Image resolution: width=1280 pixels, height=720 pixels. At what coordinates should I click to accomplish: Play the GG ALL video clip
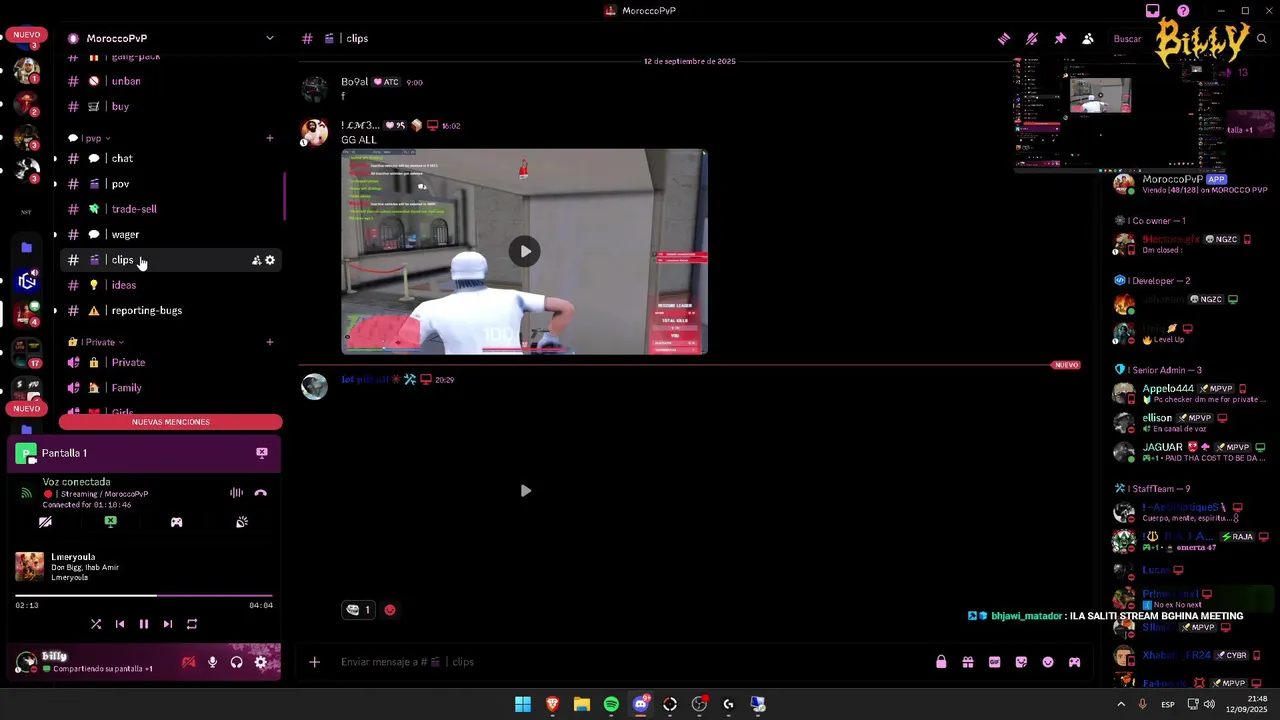click(525, 252)
